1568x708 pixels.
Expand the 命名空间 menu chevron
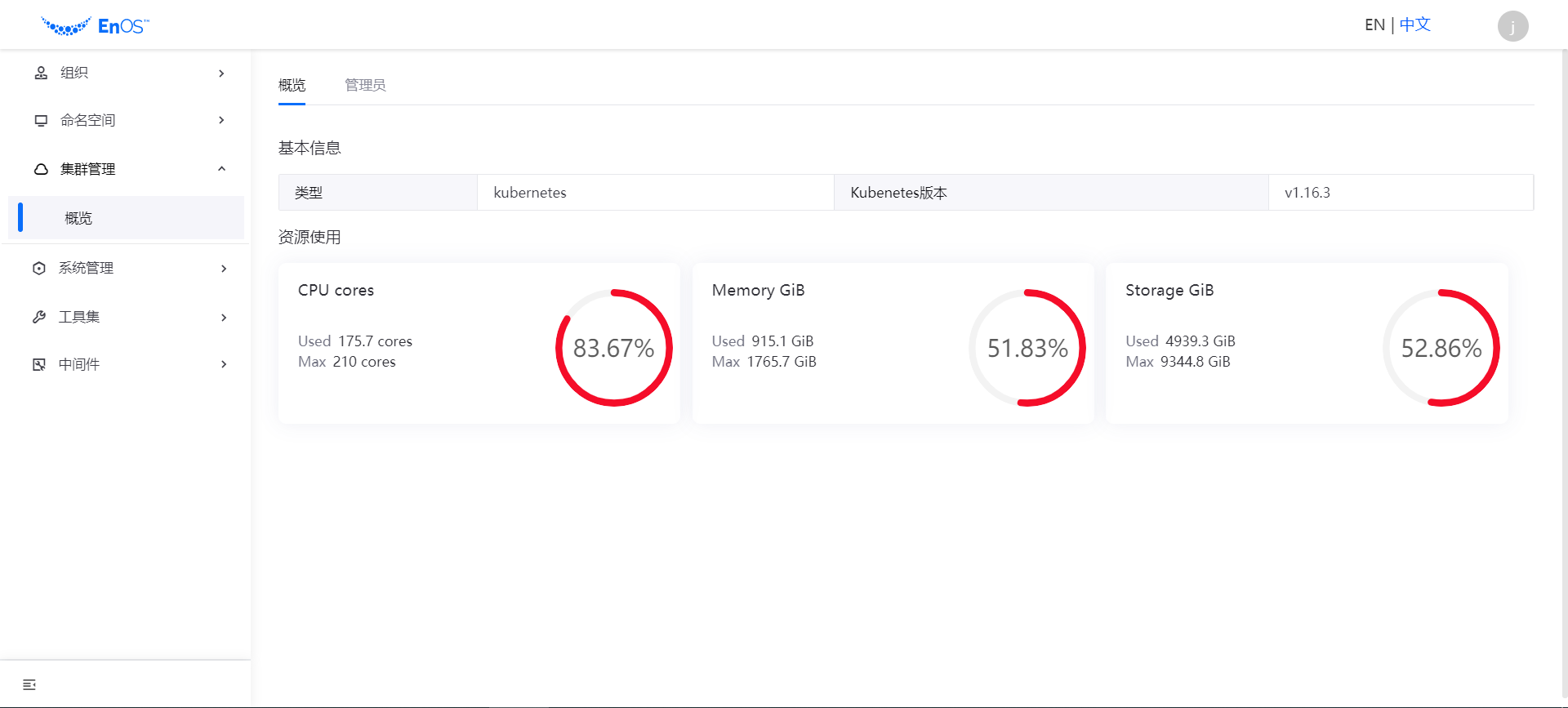coord(221,120)
